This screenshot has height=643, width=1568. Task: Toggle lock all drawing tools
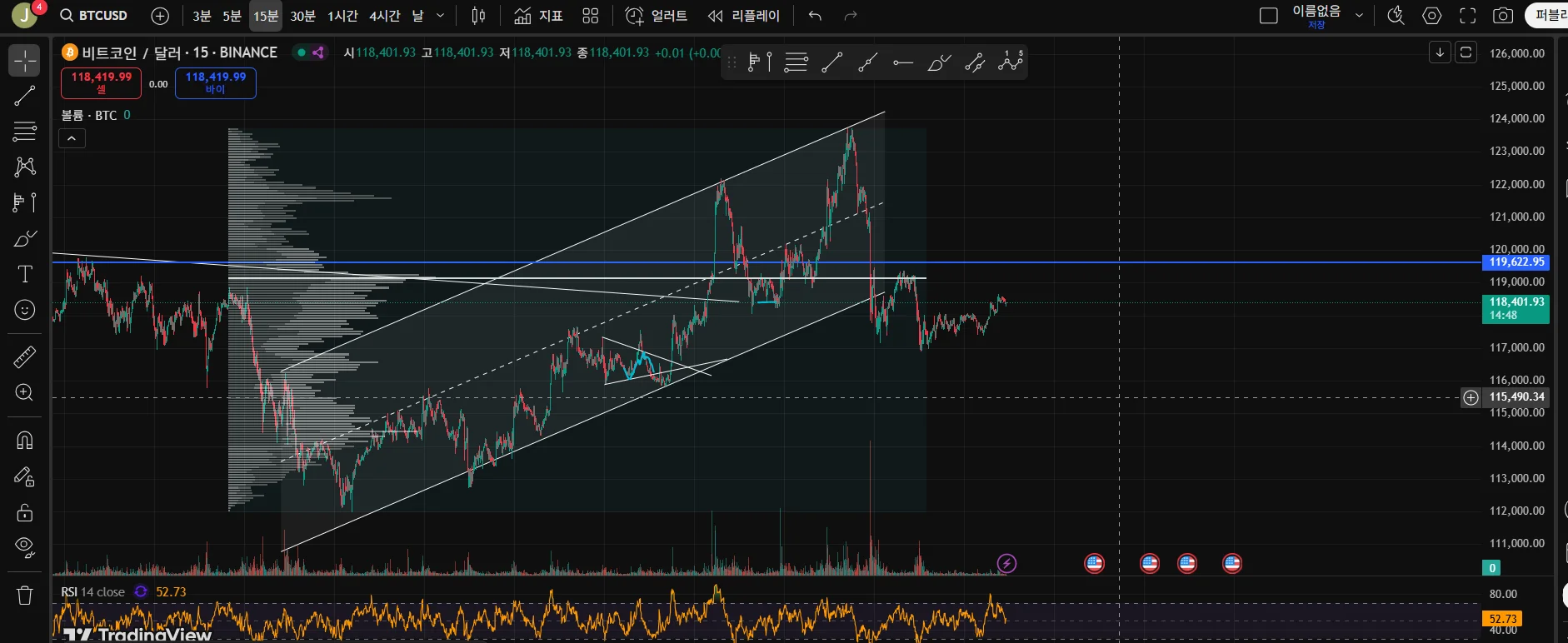(25, 512)
